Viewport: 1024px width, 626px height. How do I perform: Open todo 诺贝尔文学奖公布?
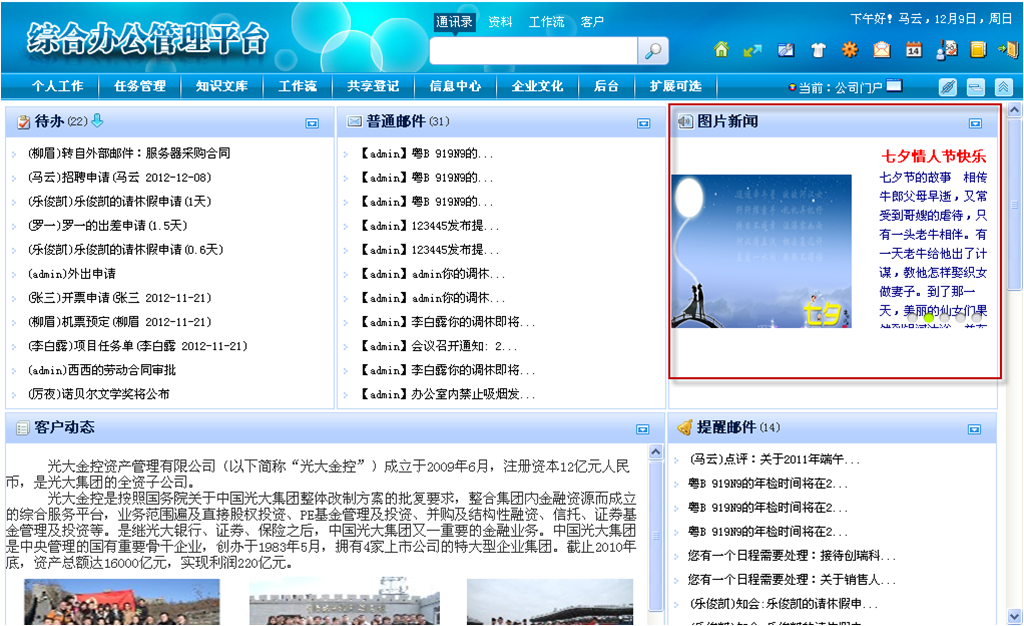(99, 394)
